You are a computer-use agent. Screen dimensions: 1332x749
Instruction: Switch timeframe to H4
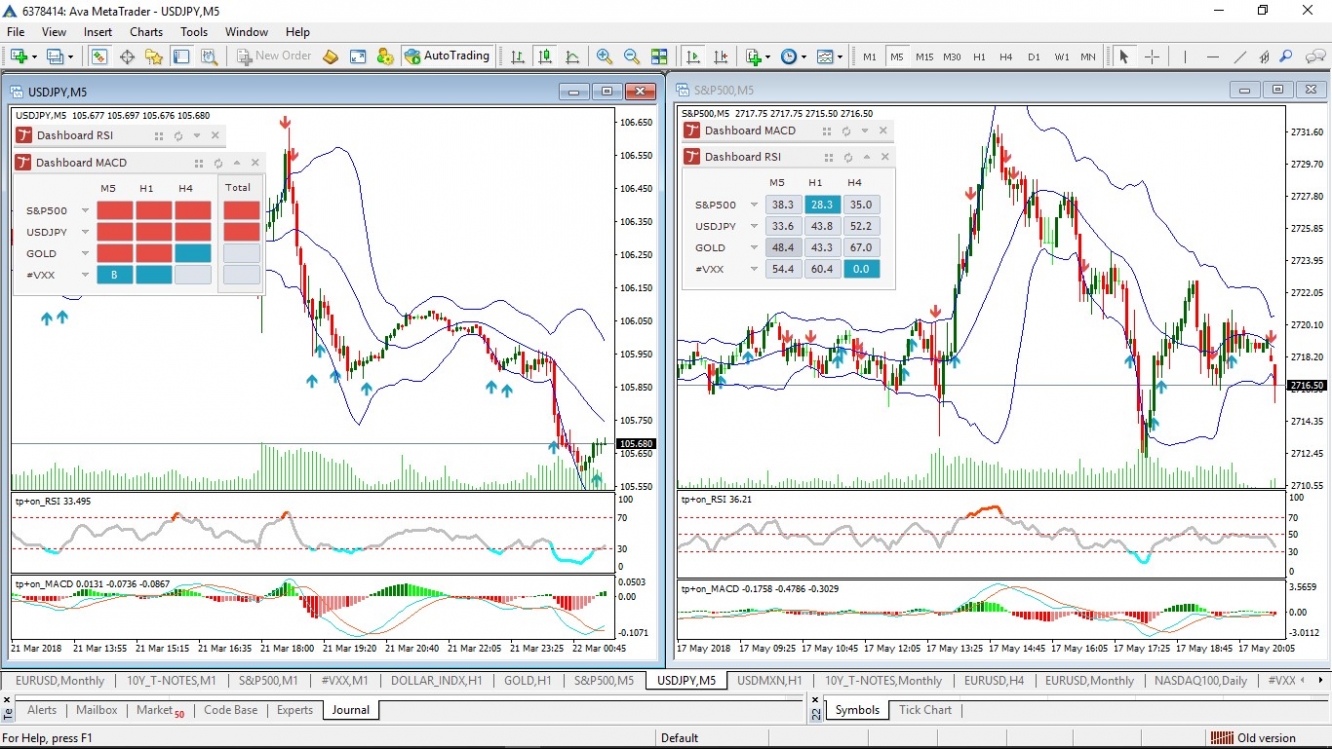click(1006, 57)
